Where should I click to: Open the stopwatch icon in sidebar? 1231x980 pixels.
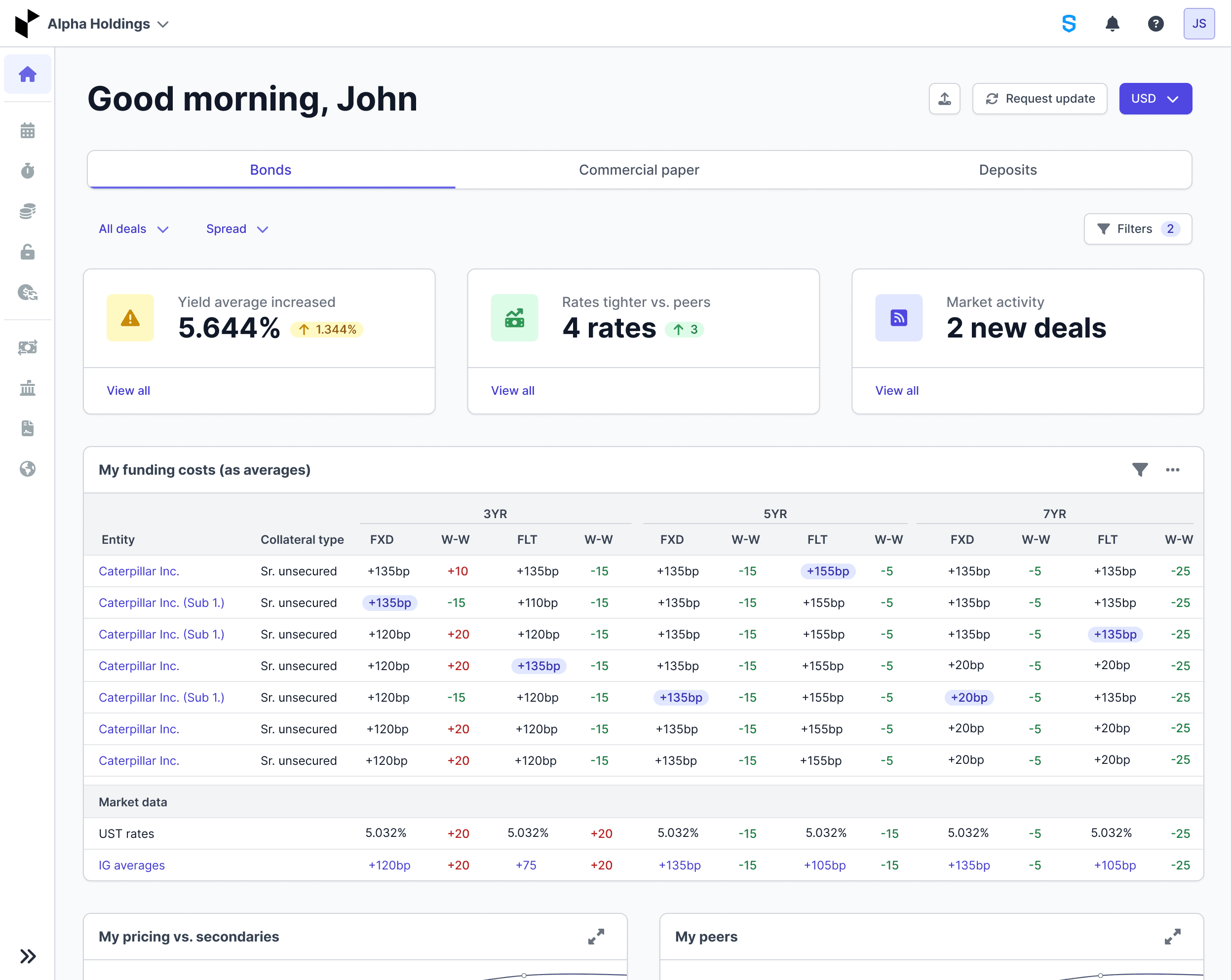point(28,171)
